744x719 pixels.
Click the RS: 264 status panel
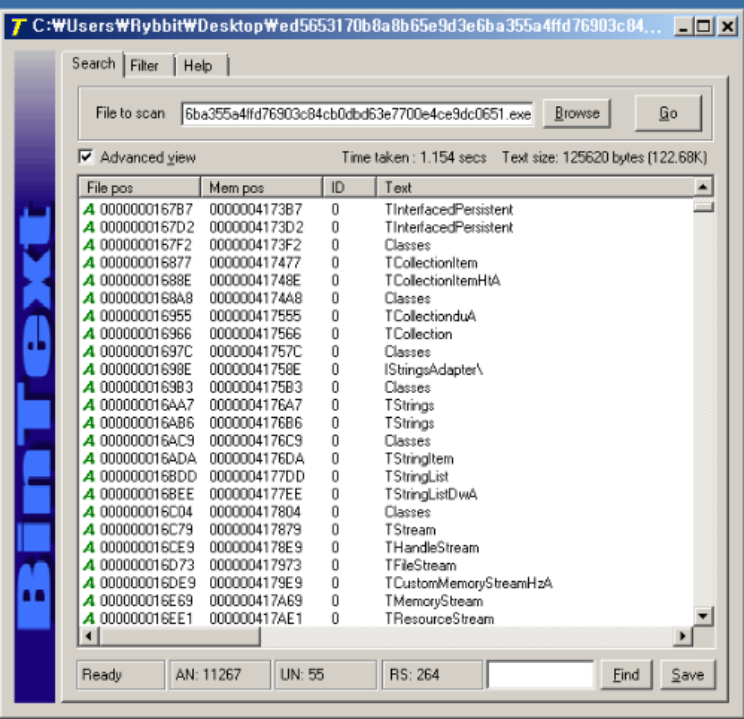pyautogui.click(x=432, y=674)
